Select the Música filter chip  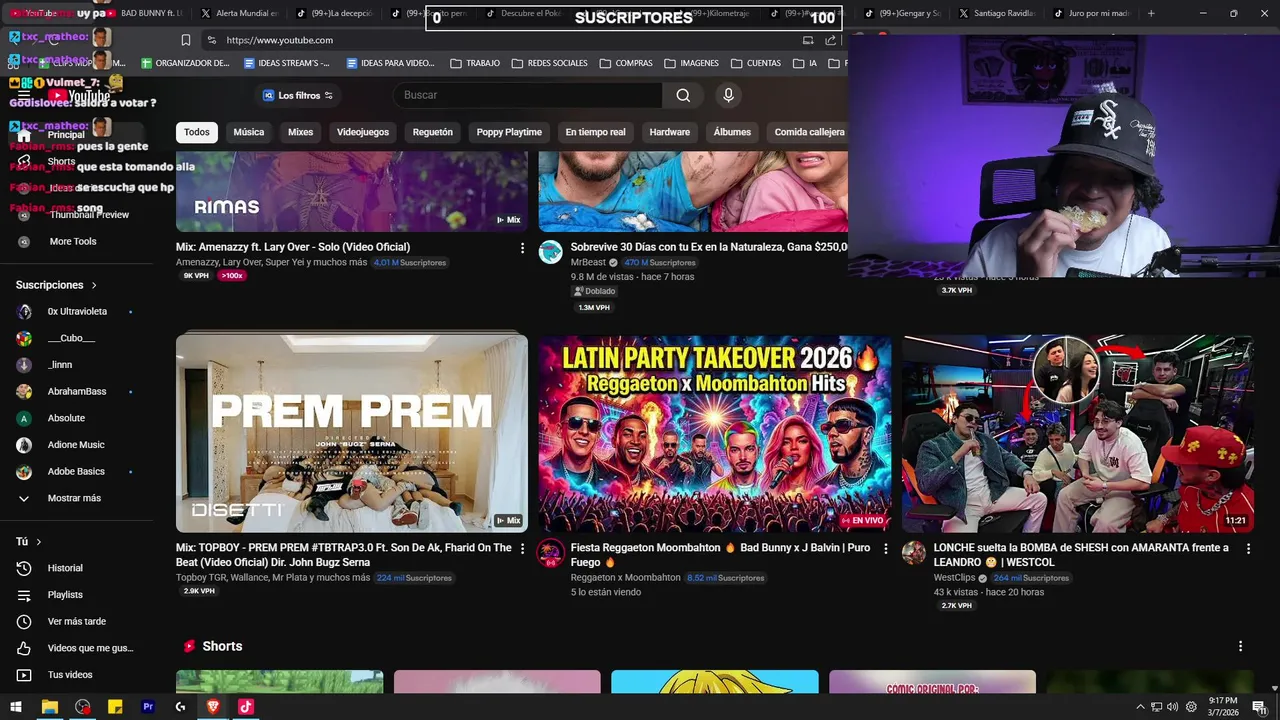coord(249,132)
